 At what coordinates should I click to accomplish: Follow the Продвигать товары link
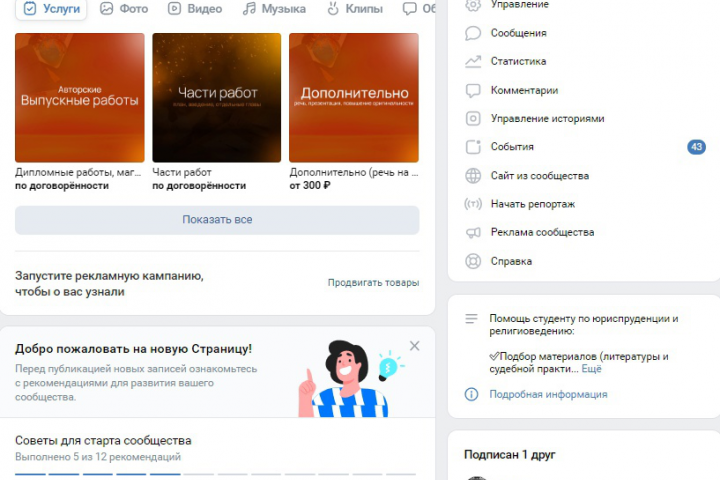click(x=373, y=282)
